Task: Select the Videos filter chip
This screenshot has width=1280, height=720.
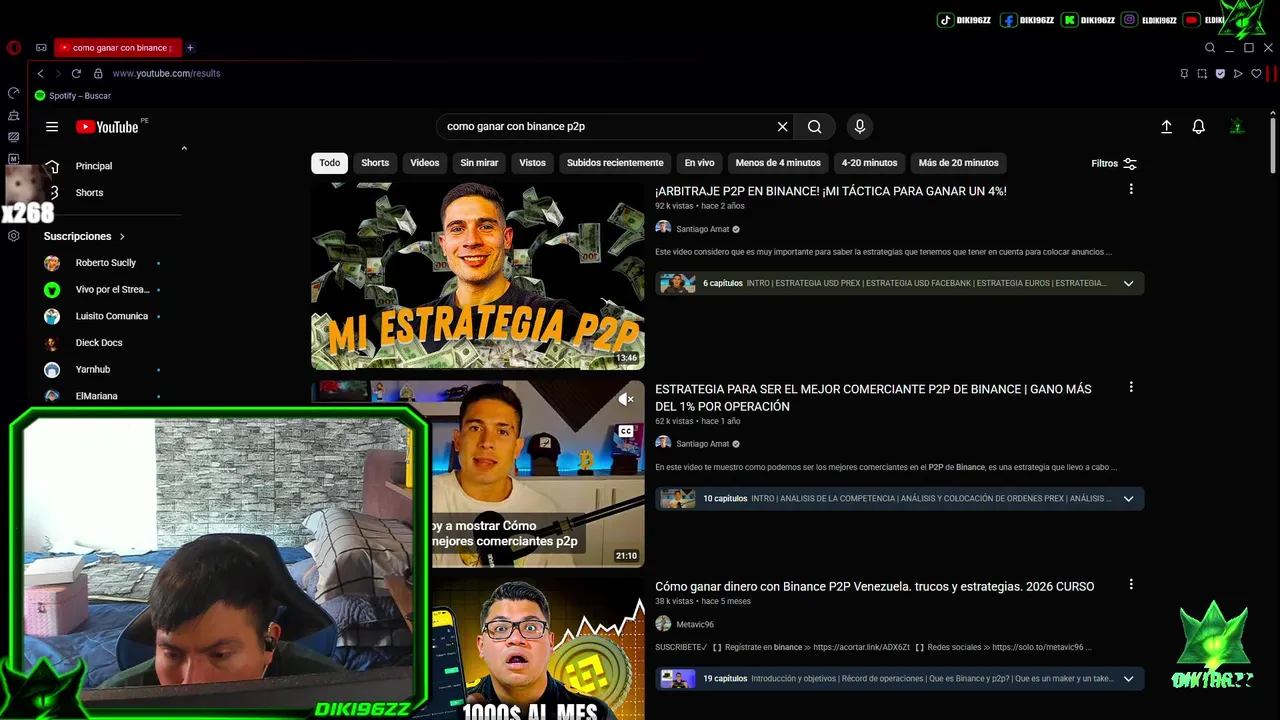Action: click(425, 163)
